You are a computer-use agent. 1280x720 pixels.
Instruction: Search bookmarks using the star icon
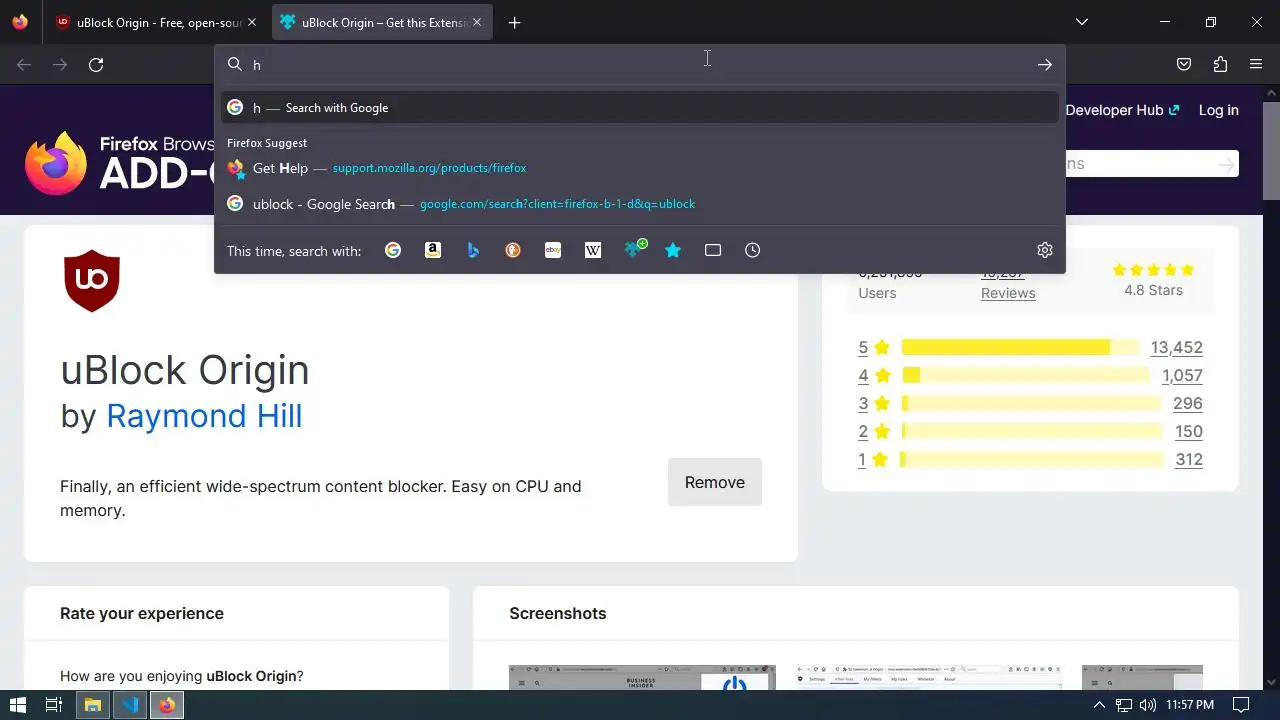[x=673, y=250]
